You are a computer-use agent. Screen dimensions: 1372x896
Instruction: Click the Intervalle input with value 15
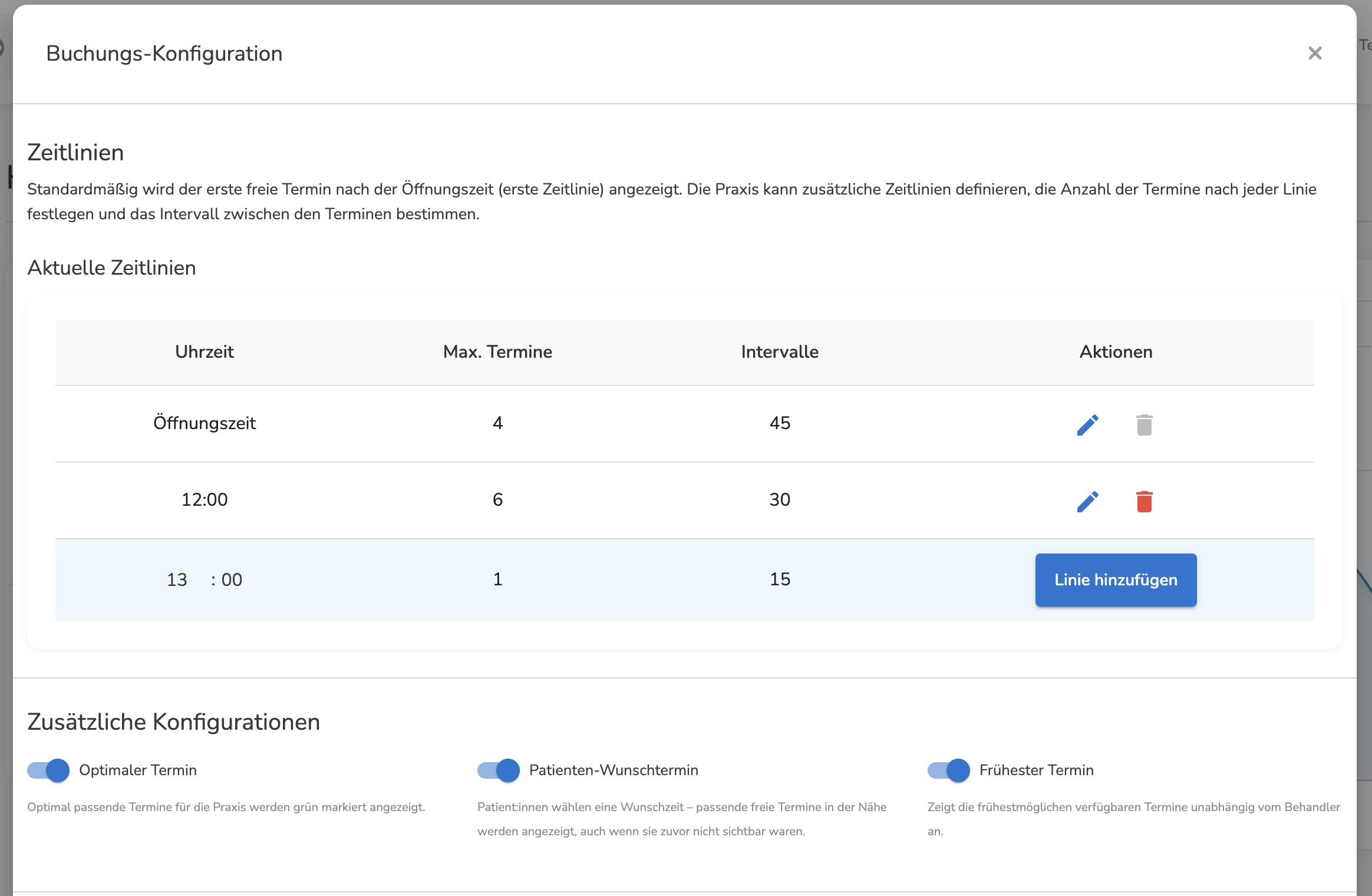click(780, 579)
